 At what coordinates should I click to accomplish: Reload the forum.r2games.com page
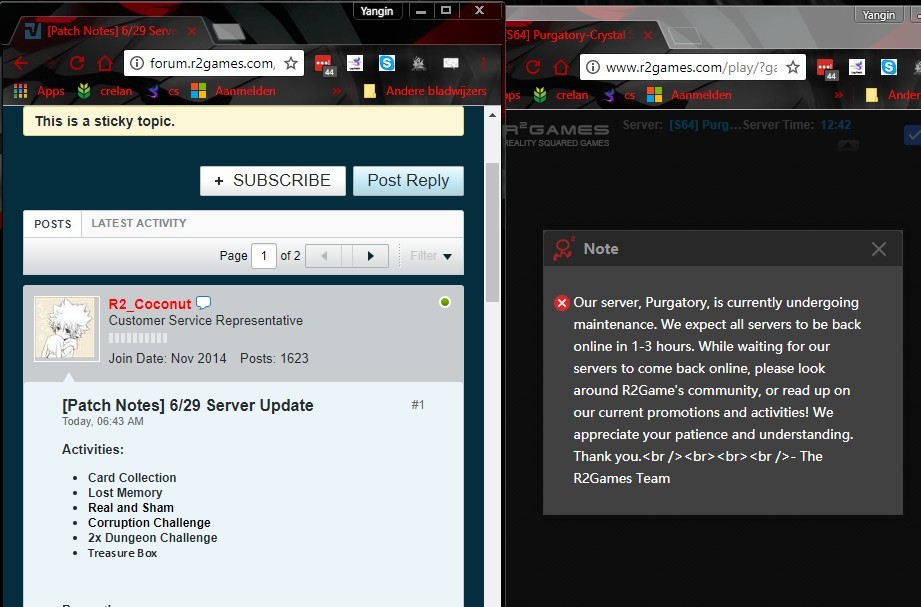(x=77, y=64)
